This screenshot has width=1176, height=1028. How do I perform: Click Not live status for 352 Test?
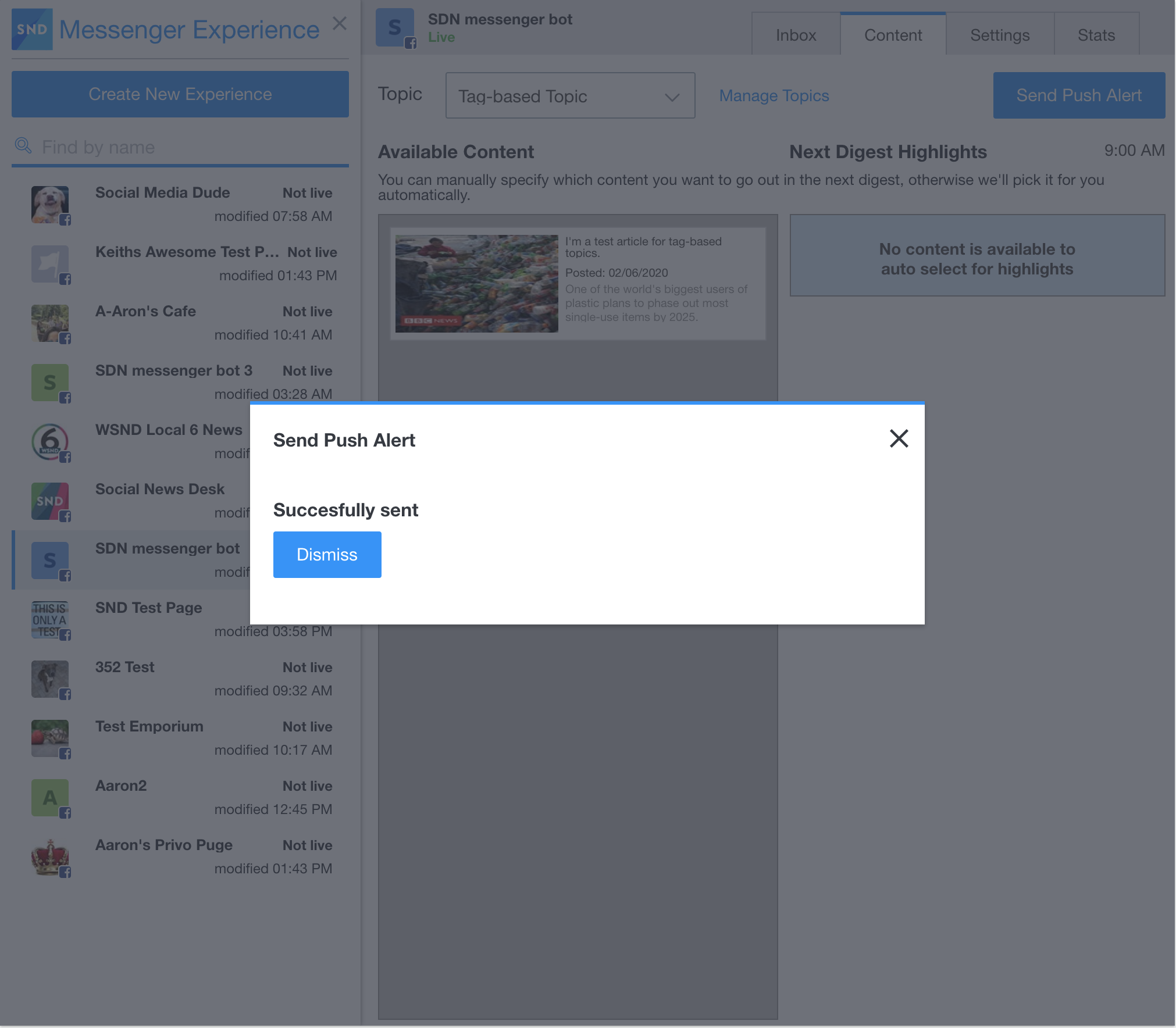tap(308, 668)
